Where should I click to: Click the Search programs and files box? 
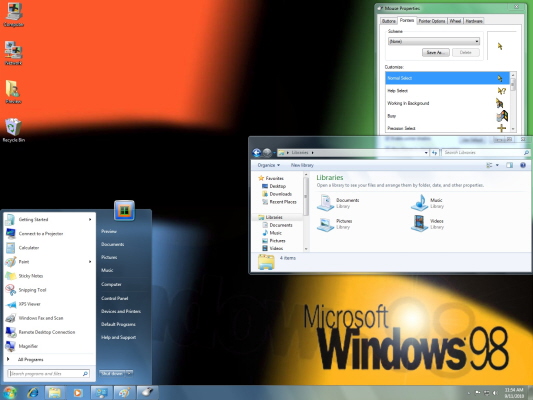[x=48, y=373]
